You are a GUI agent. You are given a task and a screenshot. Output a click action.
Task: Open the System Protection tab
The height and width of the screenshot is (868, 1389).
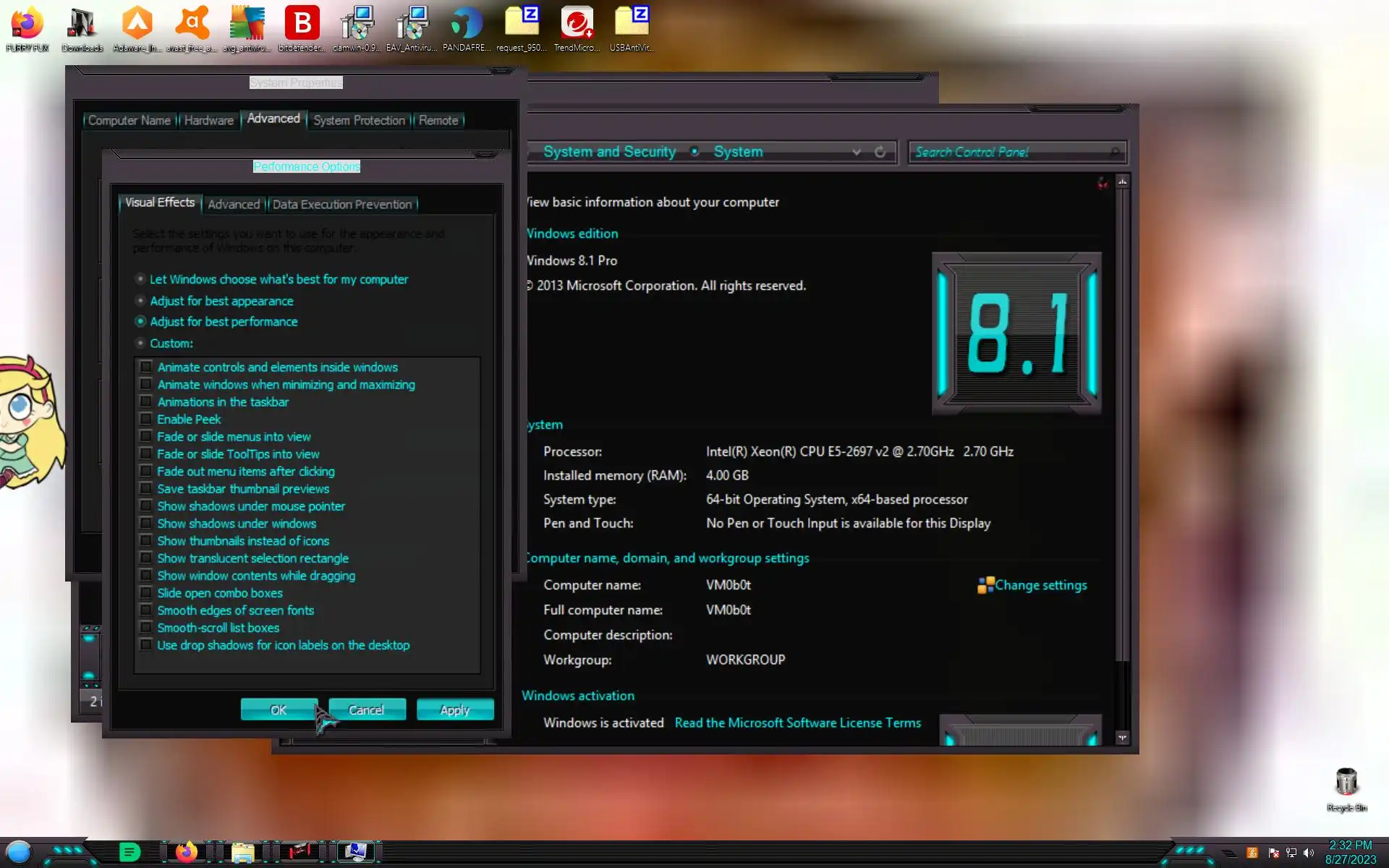coord(359,120)
